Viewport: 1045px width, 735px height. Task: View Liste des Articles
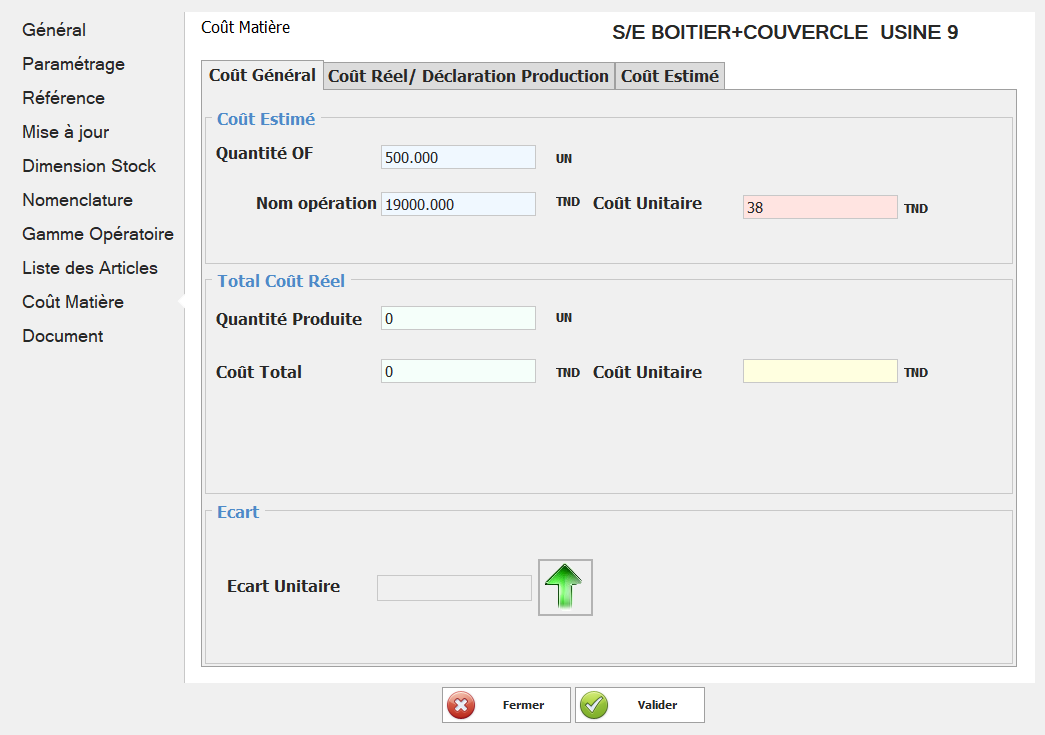tap(90, 268)
